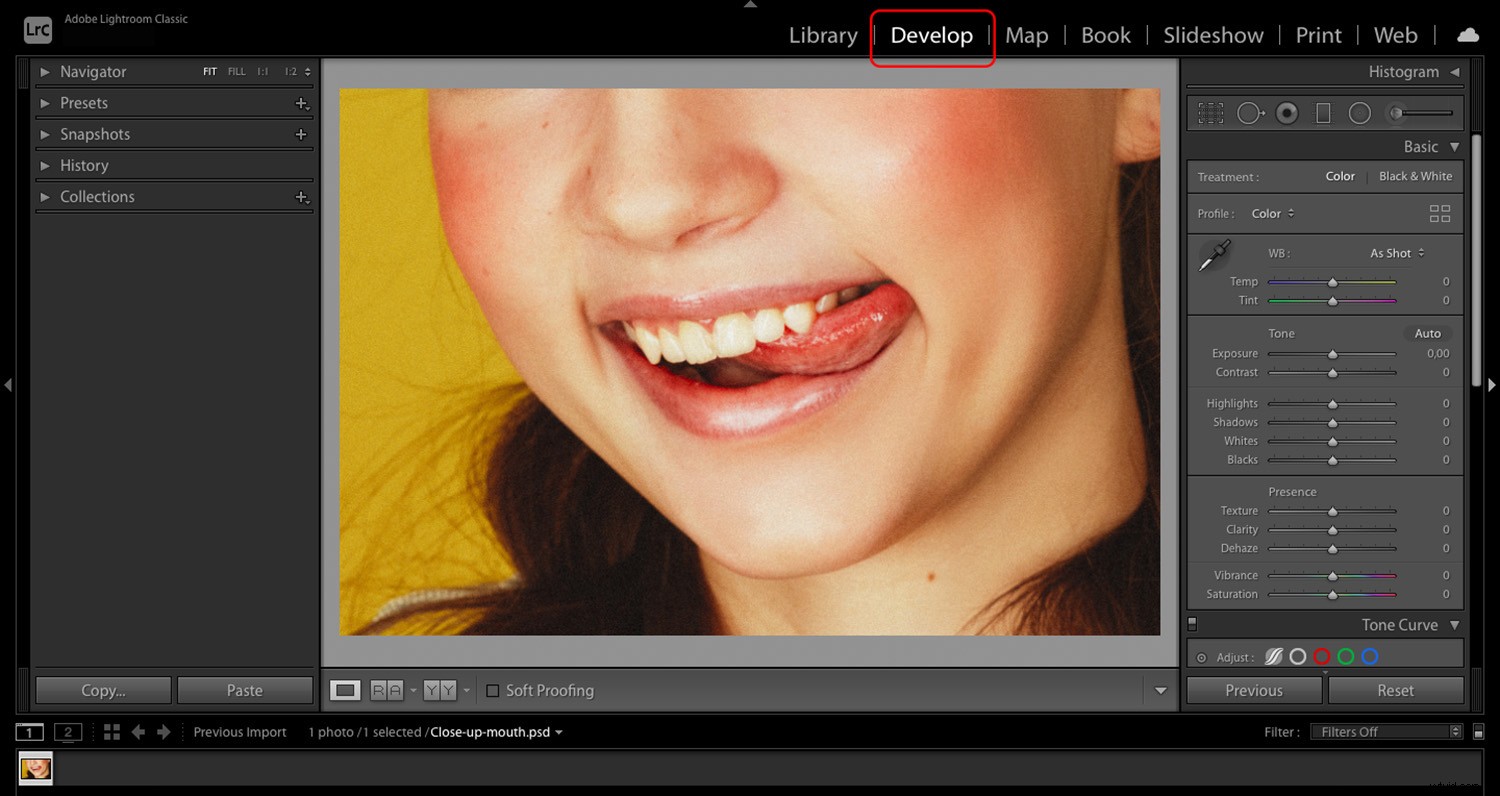Click the Previous button
The image size is (1500, 796).
click(x=1253, y=690)
